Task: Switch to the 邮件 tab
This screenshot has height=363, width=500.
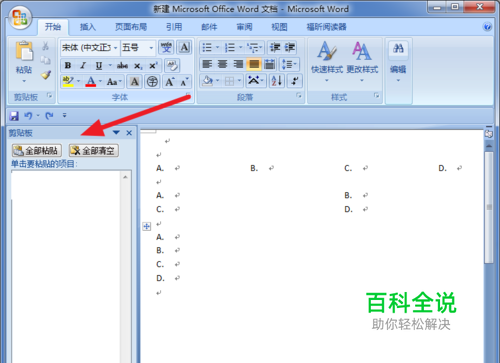Action: pos(209,27)
